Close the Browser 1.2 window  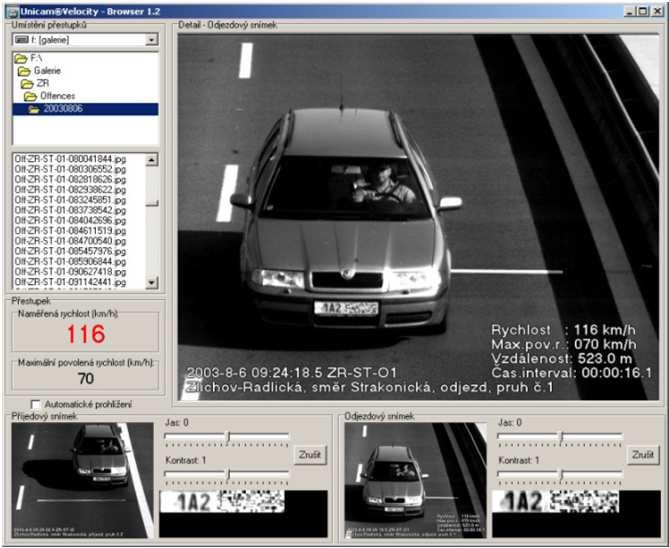point(657,12)
